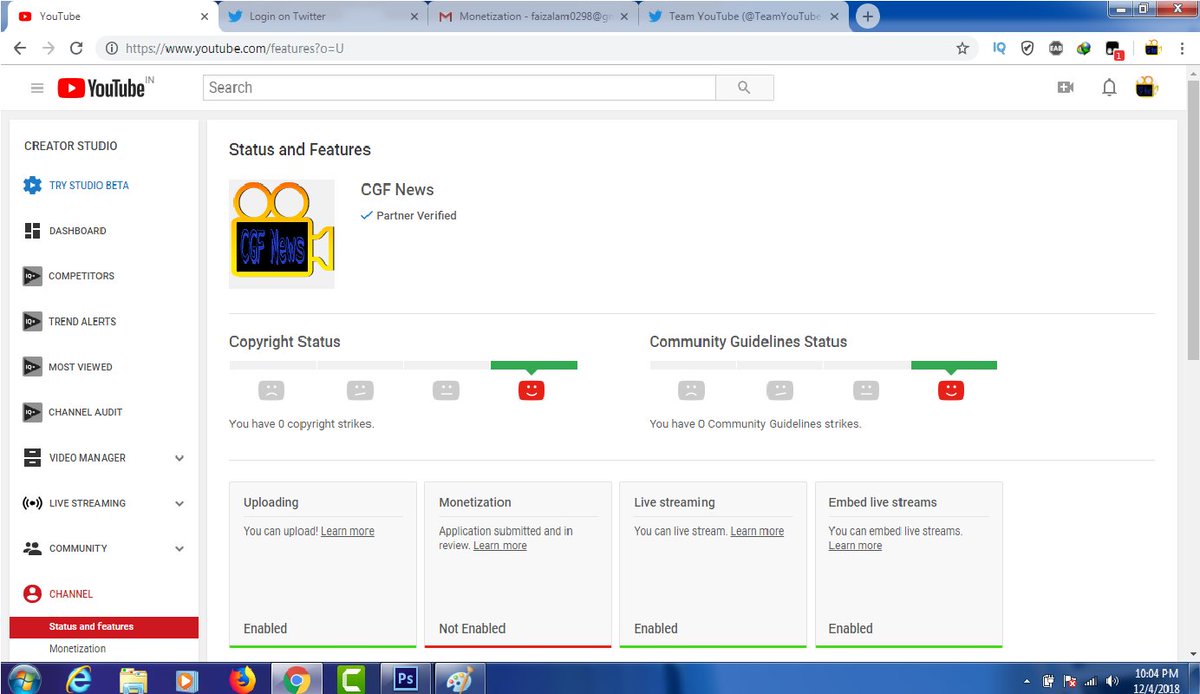Open a new browser tab
1200x694 pixels.
tap(868, 16)
